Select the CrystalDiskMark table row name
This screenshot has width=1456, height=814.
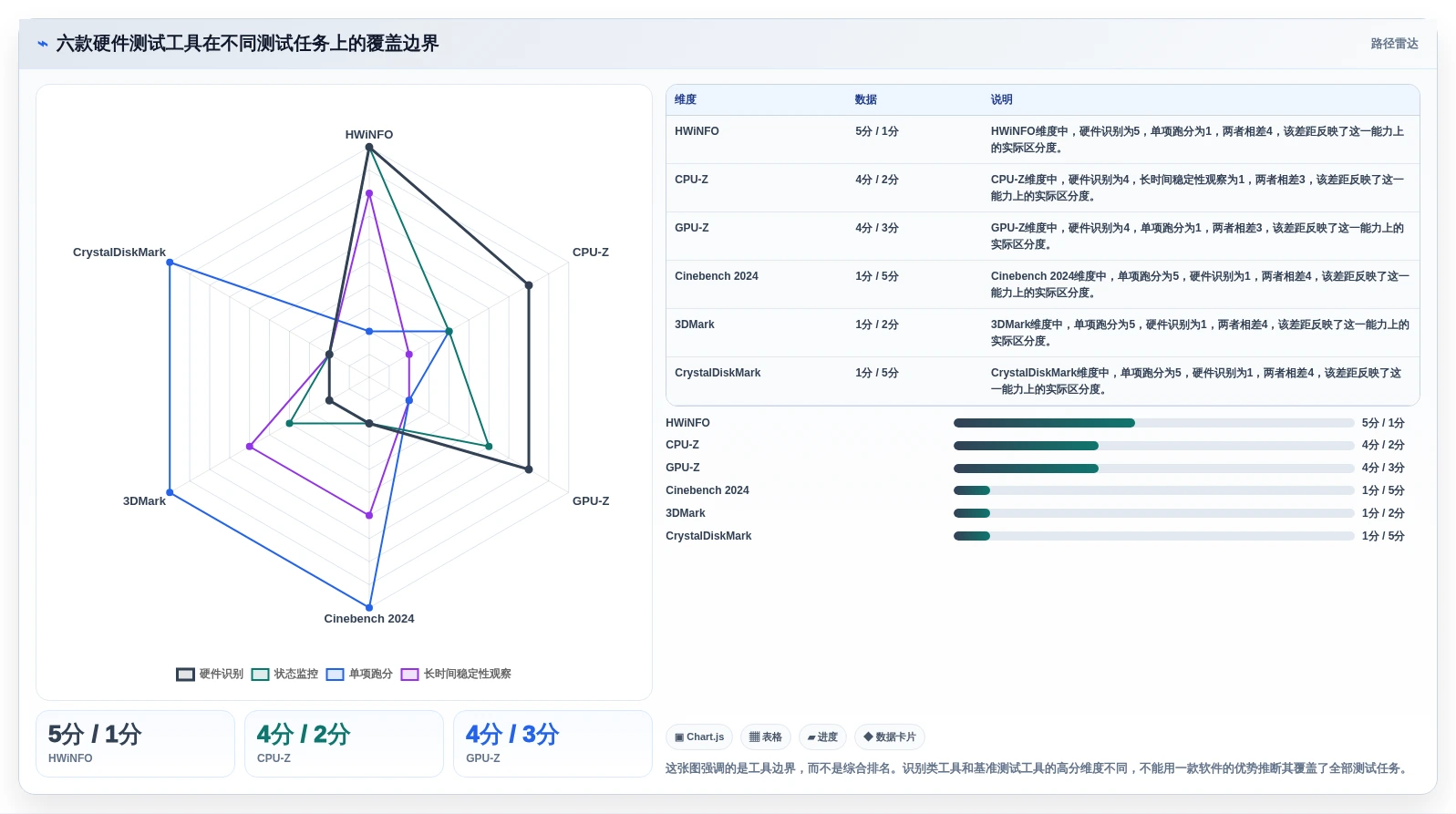click(718, 373)
